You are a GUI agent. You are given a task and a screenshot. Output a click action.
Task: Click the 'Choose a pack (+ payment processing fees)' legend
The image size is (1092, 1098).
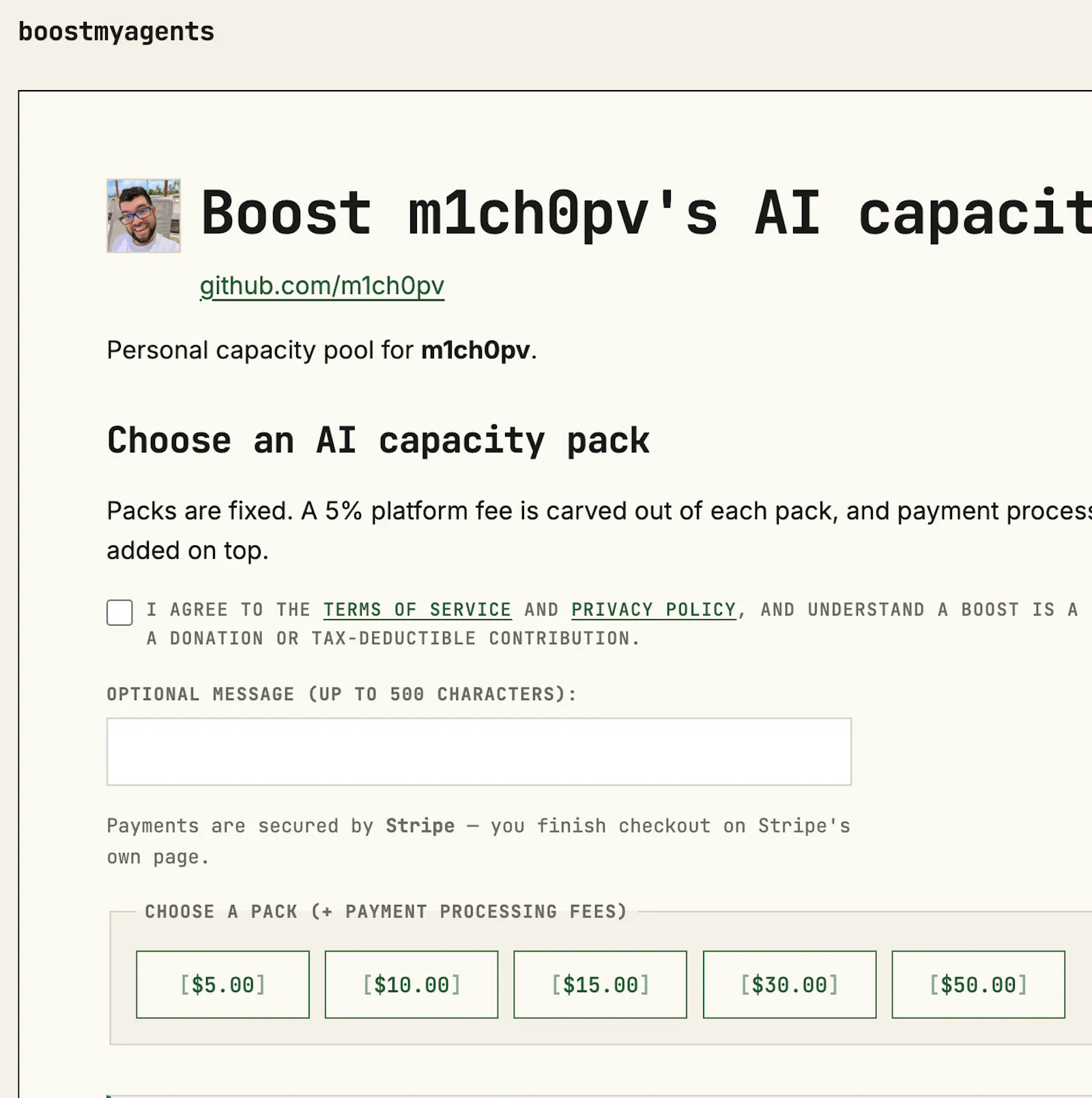point(386,912)
